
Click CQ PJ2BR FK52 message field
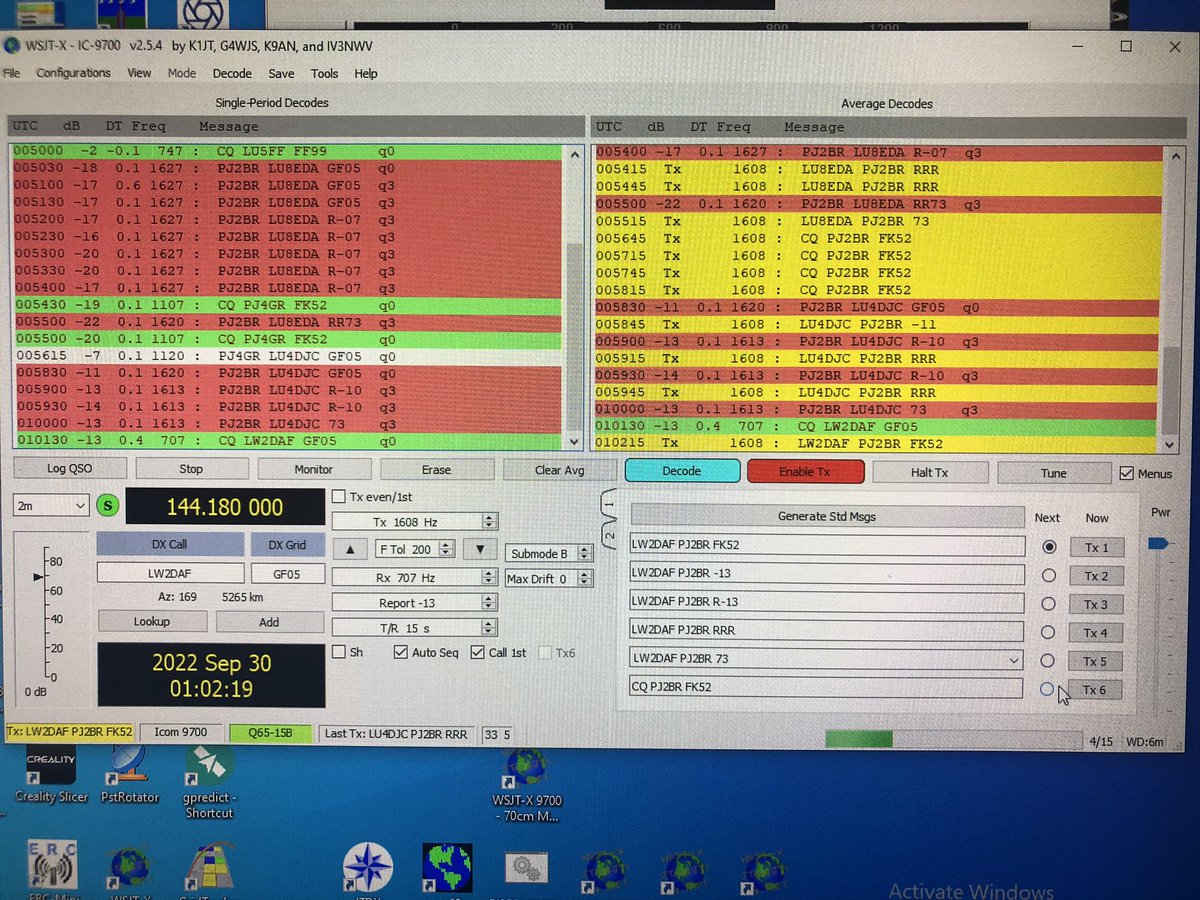(827, 688)
